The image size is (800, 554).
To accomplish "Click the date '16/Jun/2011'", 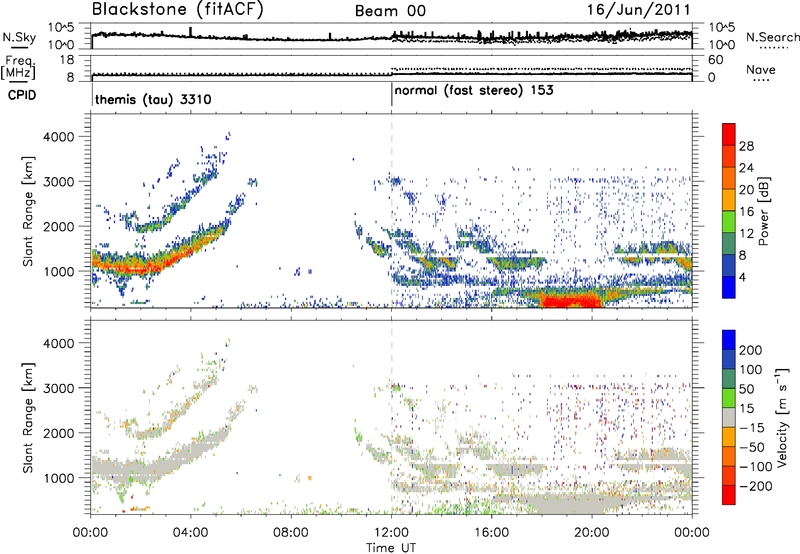I will (x=639, y=10).
